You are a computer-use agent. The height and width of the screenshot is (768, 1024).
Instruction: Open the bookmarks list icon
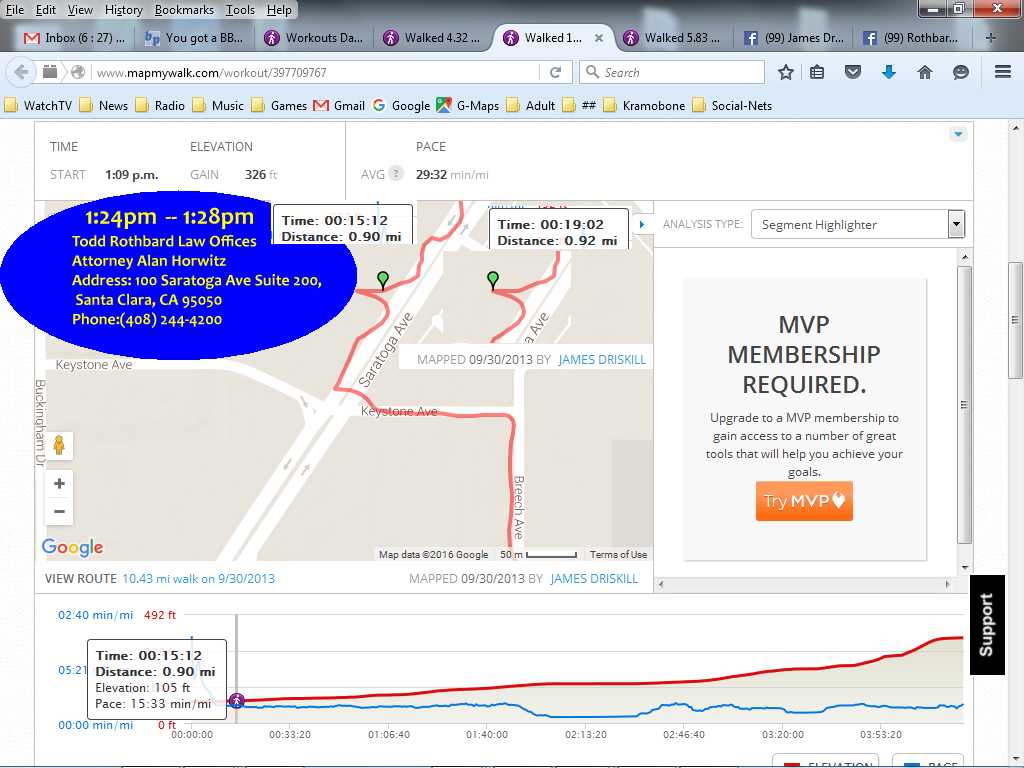817,72
